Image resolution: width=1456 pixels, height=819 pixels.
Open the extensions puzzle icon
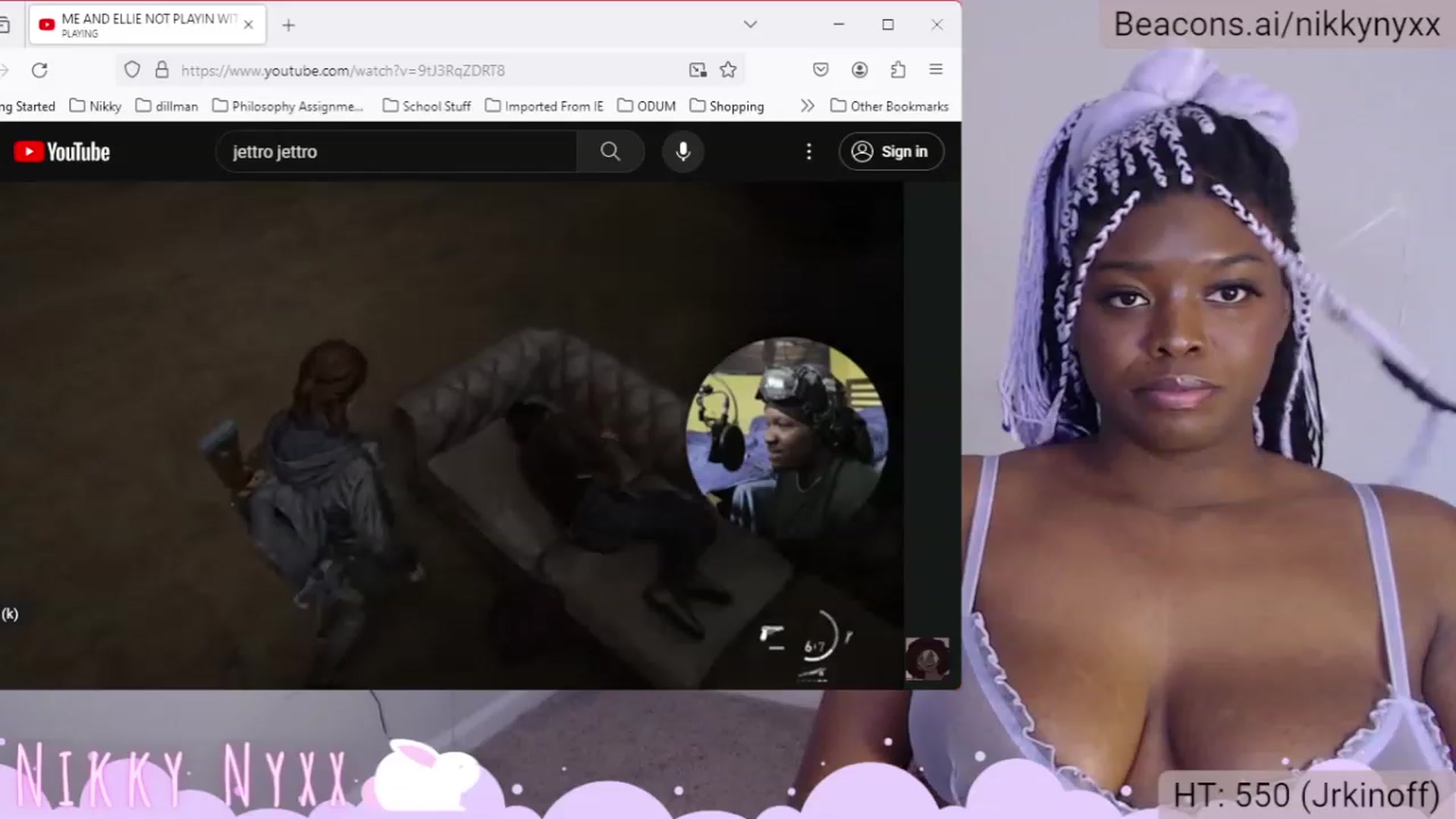click(x=898, y=70)
